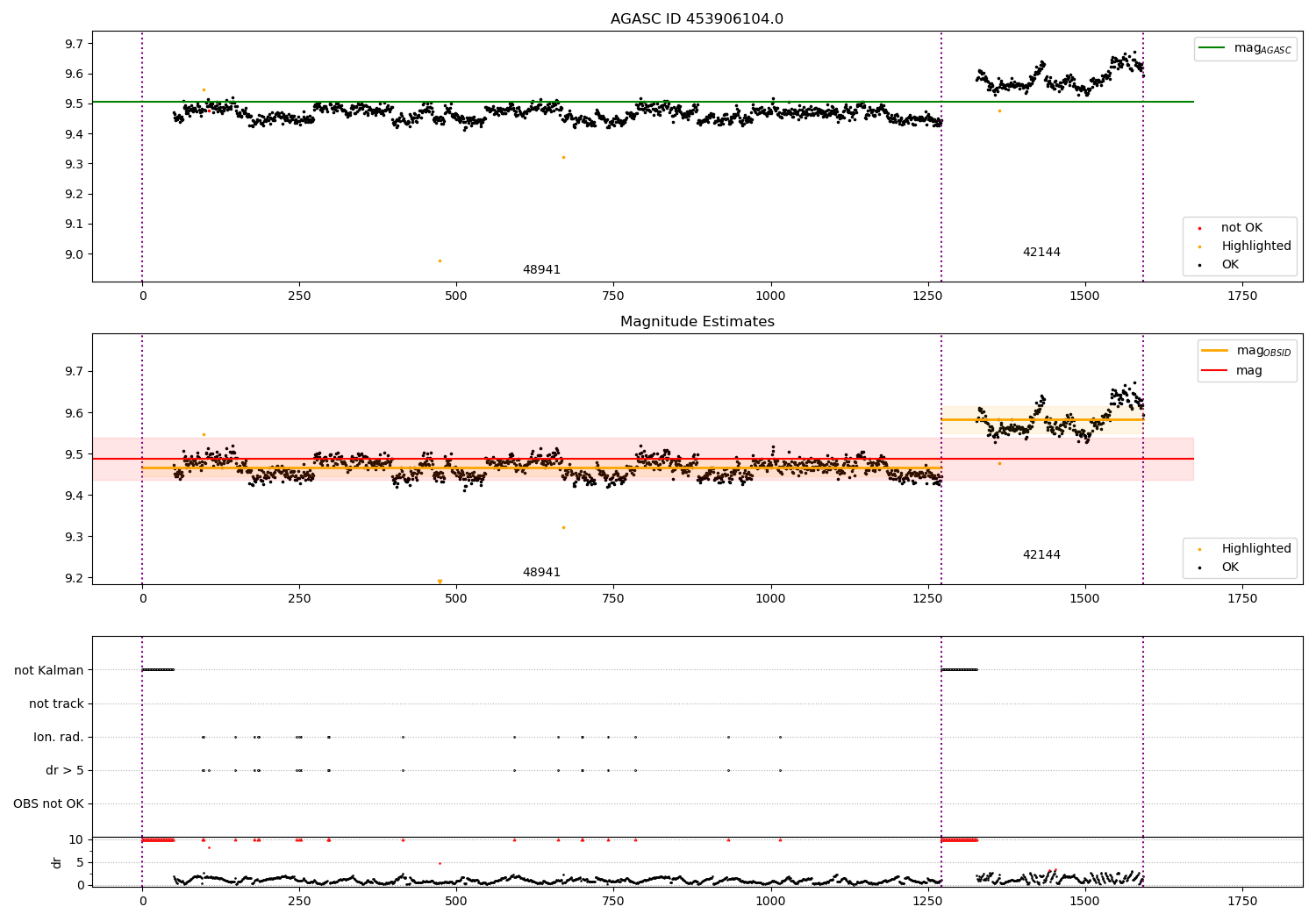
Task: Click x-axis tick '0' in the bottom plot
Action: 142,901
